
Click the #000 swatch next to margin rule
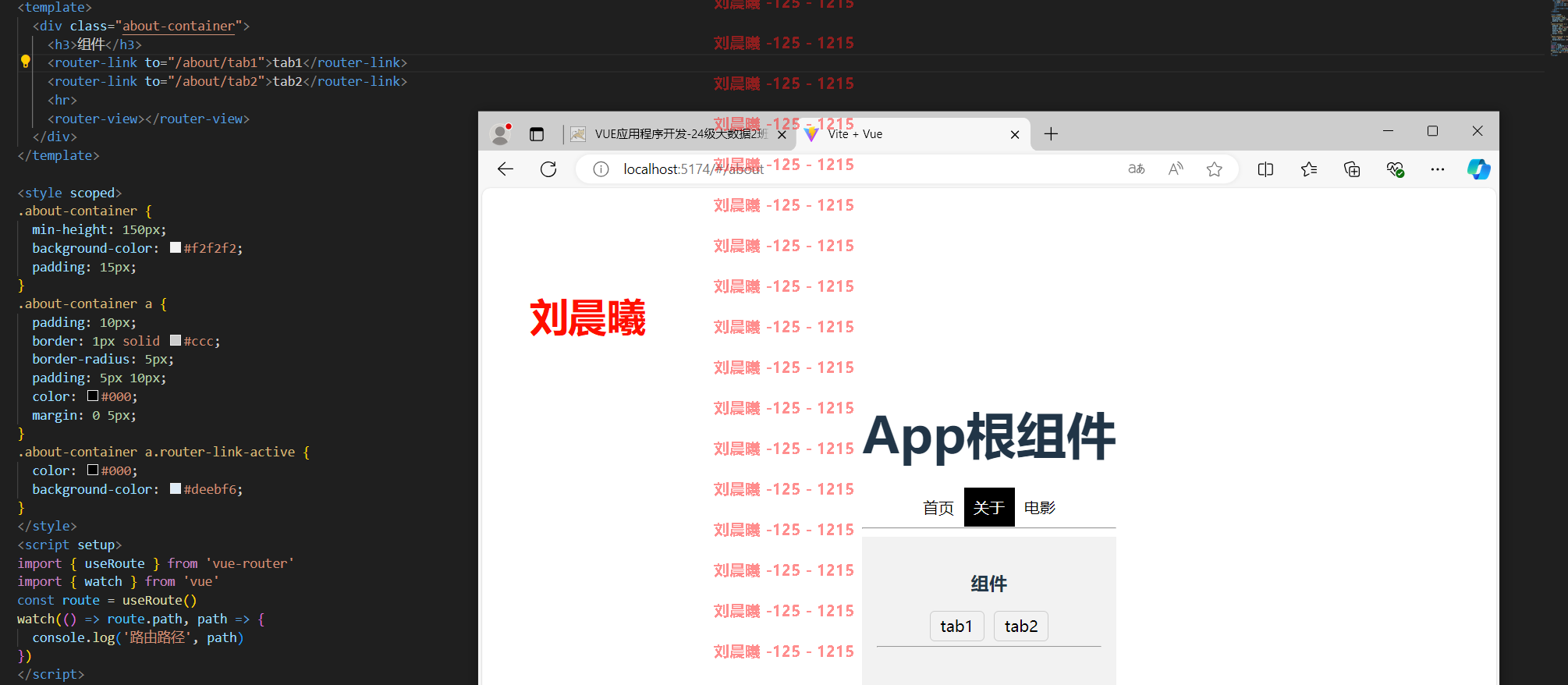[x=93, y=396]
